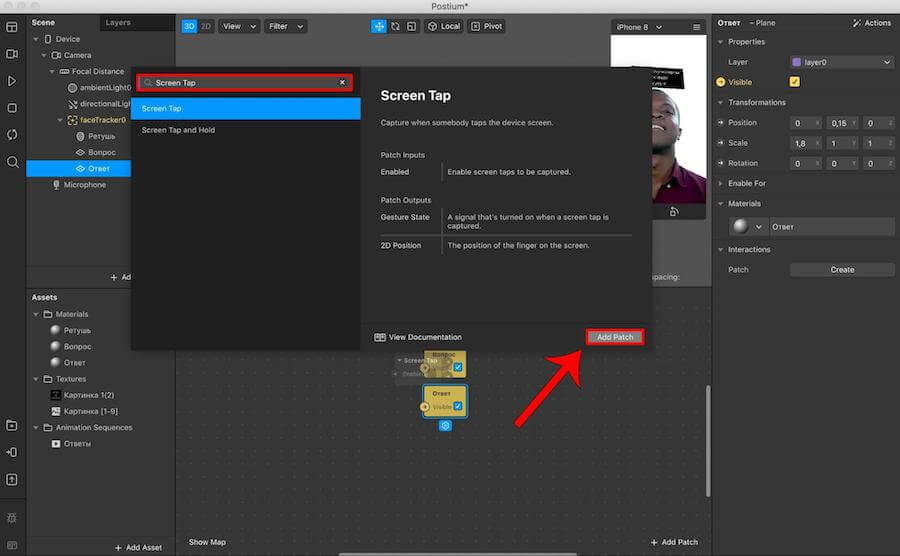Click the magnifier search icon in left sidebar

coord(12,162)
